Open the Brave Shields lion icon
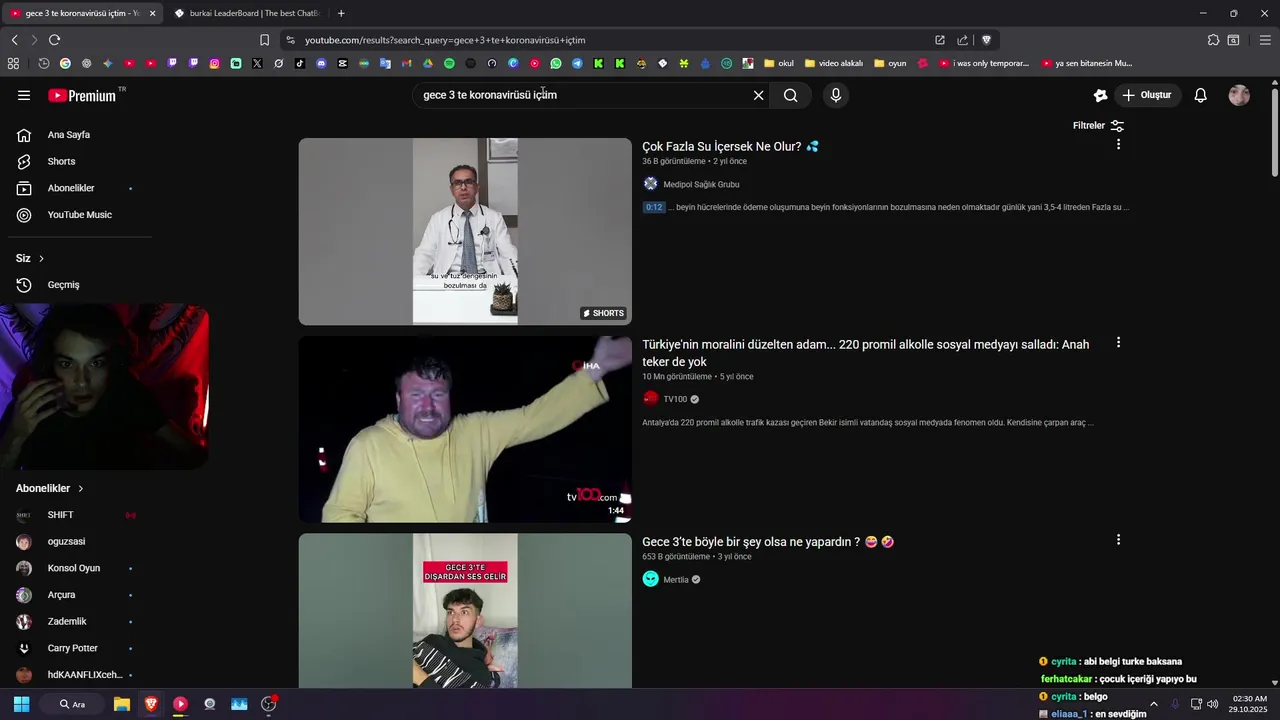 [986, 40]
